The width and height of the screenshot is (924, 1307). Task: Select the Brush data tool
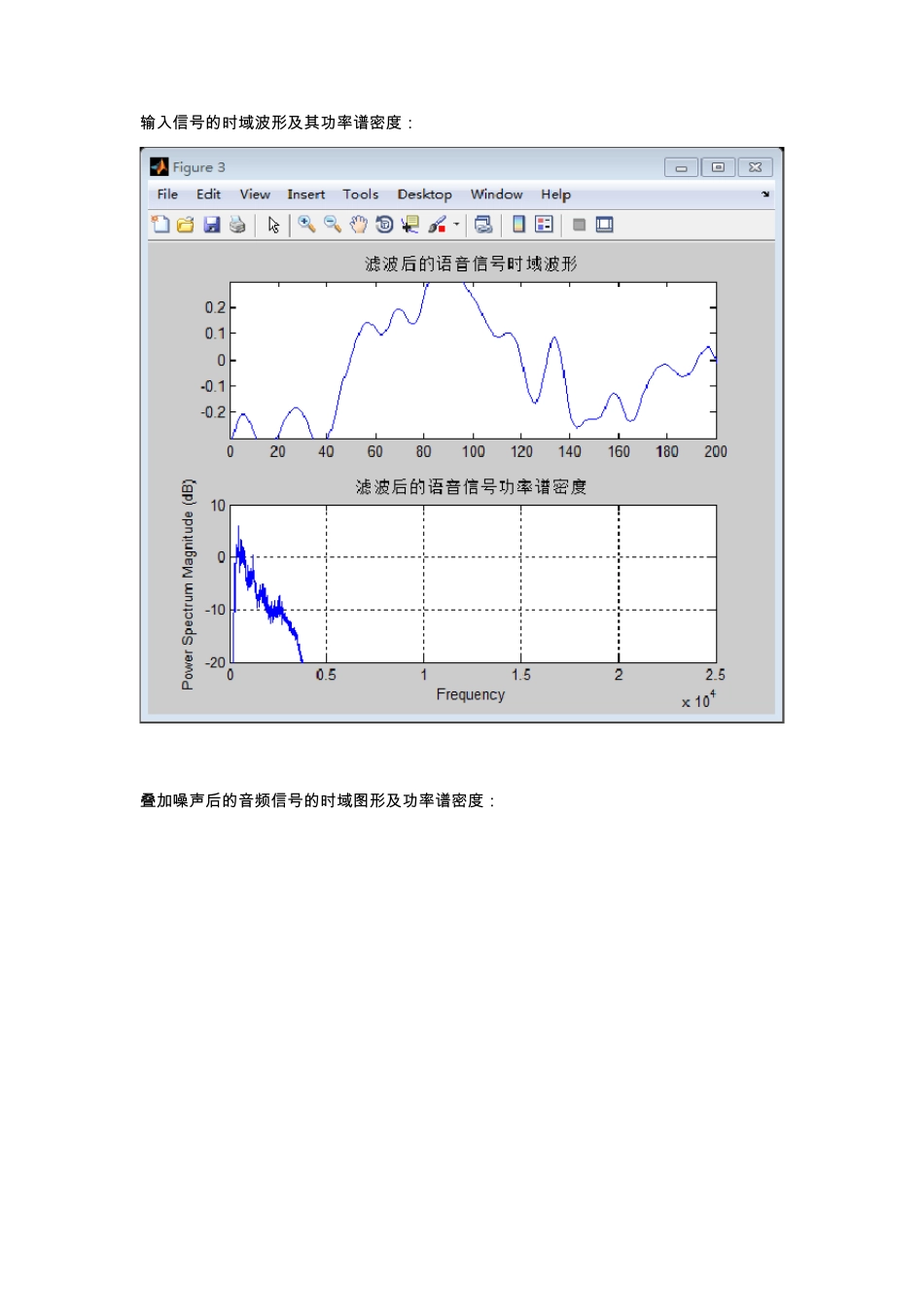pyautogui.click(x=437, y=225)
